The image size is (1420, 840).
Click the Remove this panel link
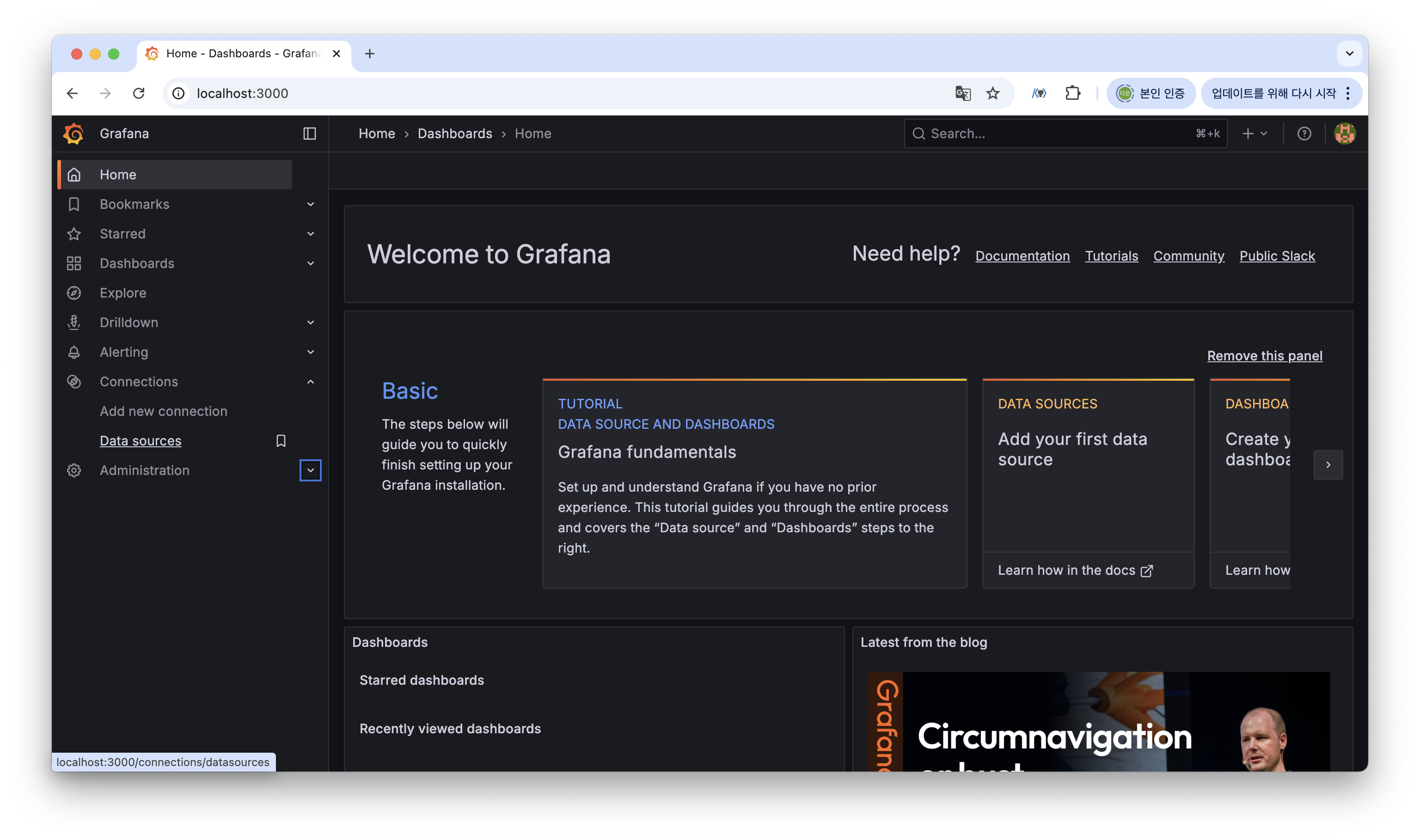[x=1264, y=355]
